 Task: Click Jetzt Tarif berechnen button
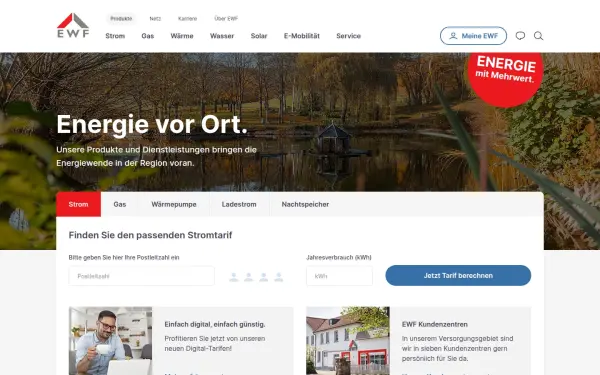point(458,276)
